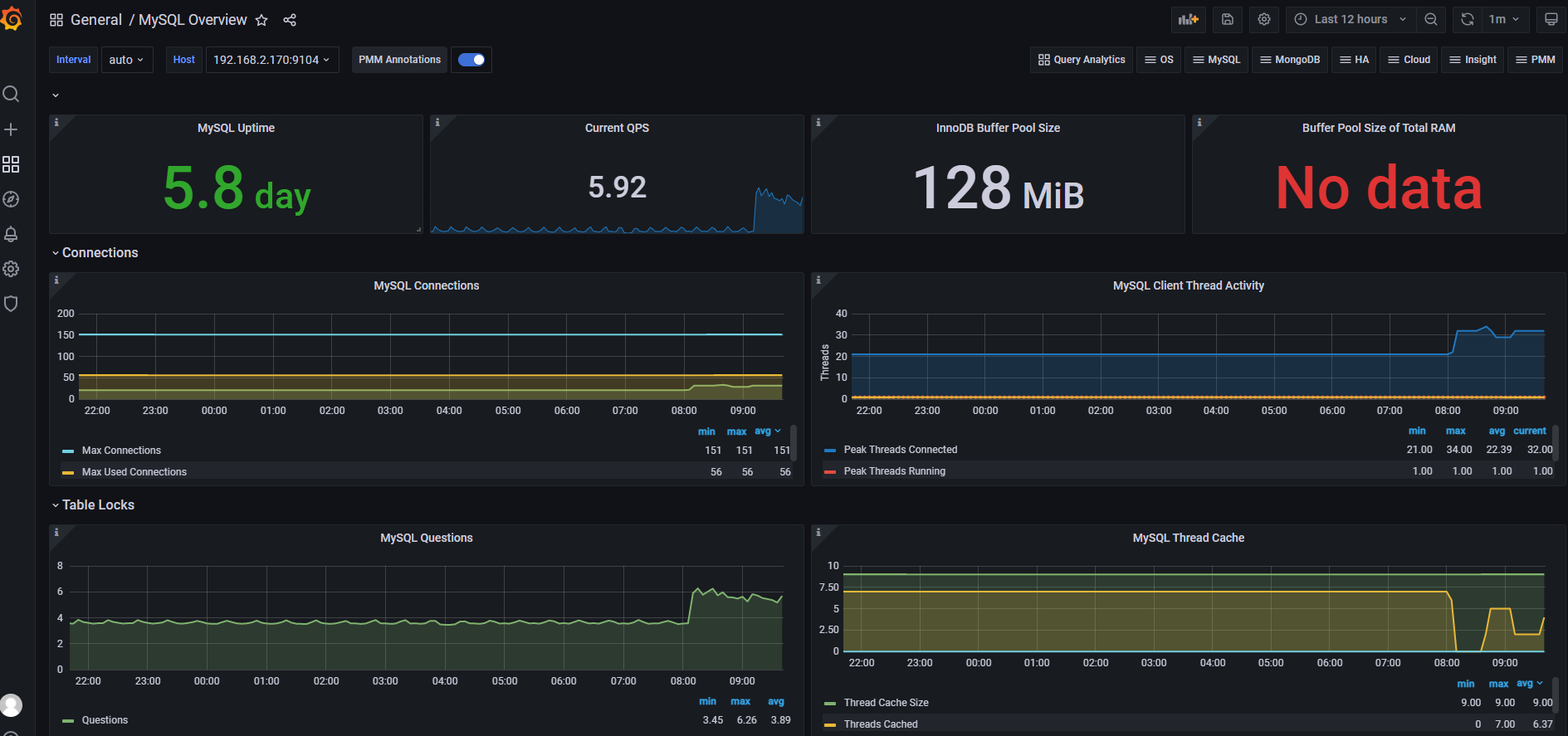Screen dimensions: 1568x736
Task: Cycle view mode with monitor icon
Action: point(1551,19)
